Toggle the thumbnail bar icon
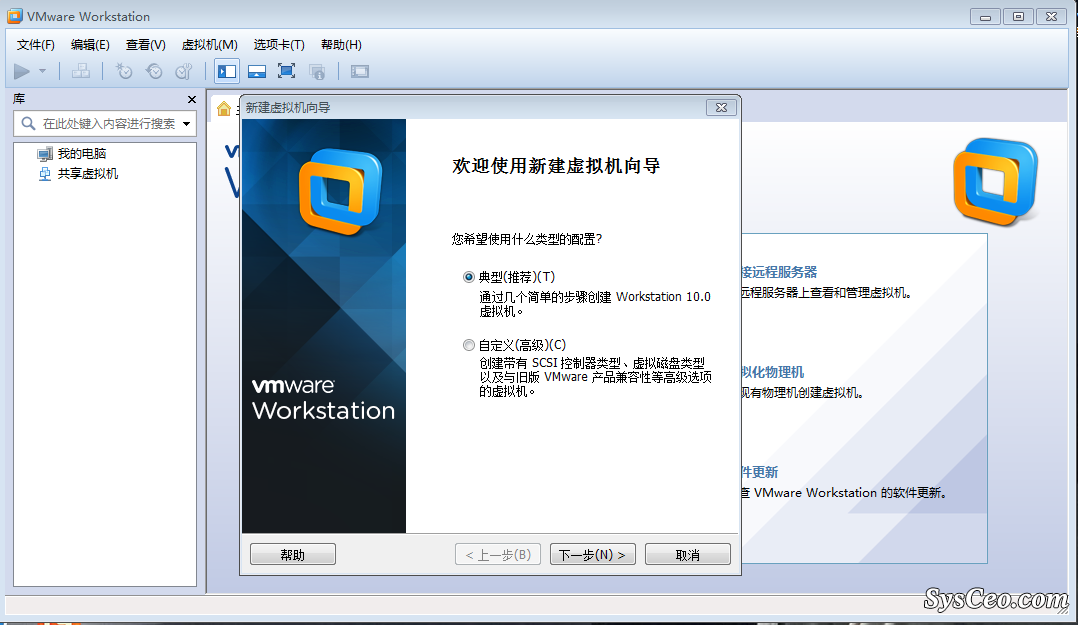The height and width of the screenshot is (625, 1078). tap(256, 72)
